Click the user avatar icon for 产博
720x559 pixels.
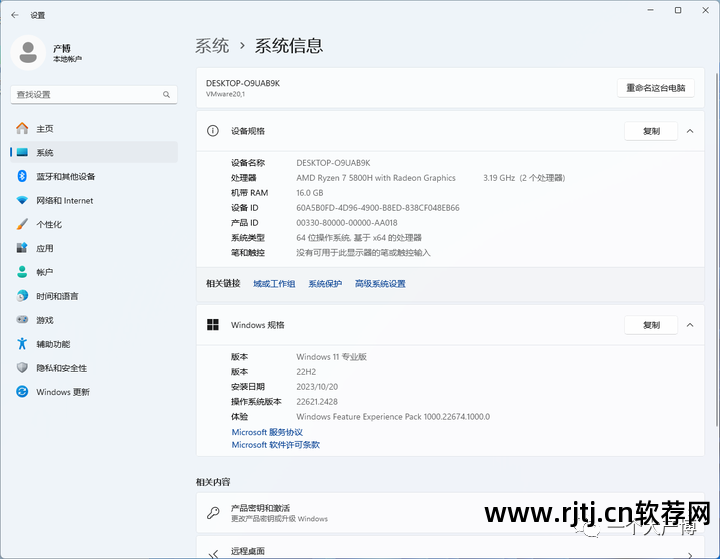click(28, 52)
